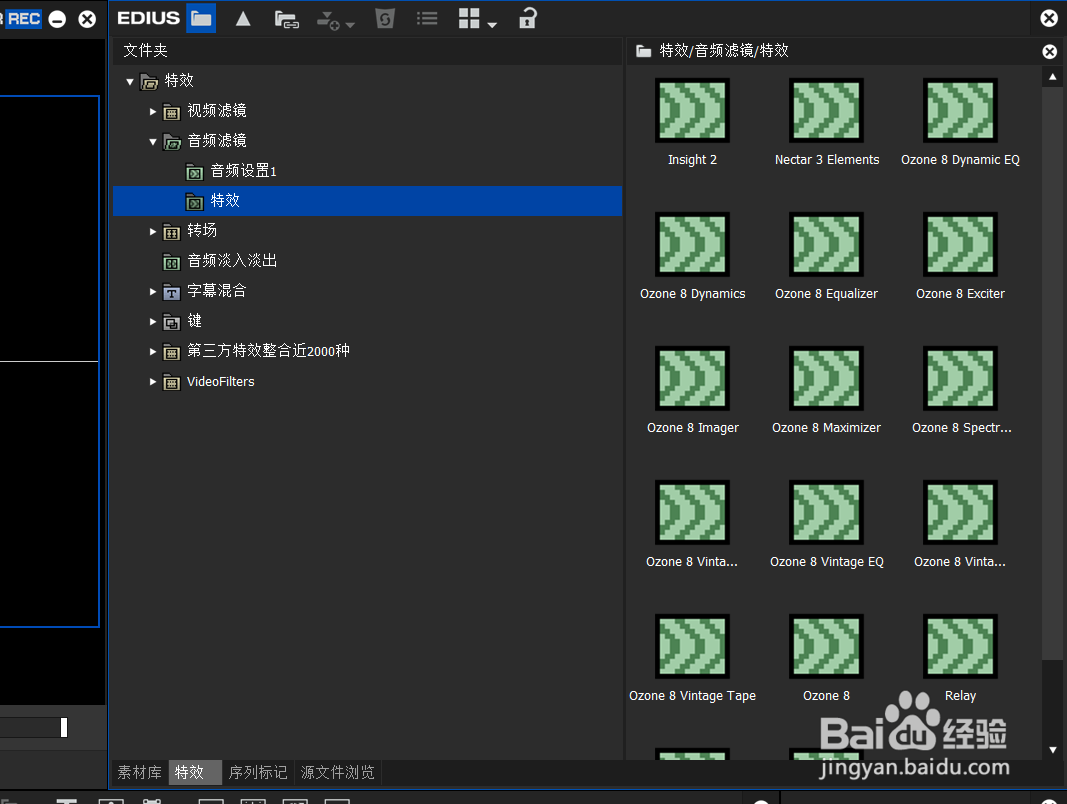Click the scroll up arrow in effects list
The height and width of the screenshot is (804, 1067).
(1053, 77)
